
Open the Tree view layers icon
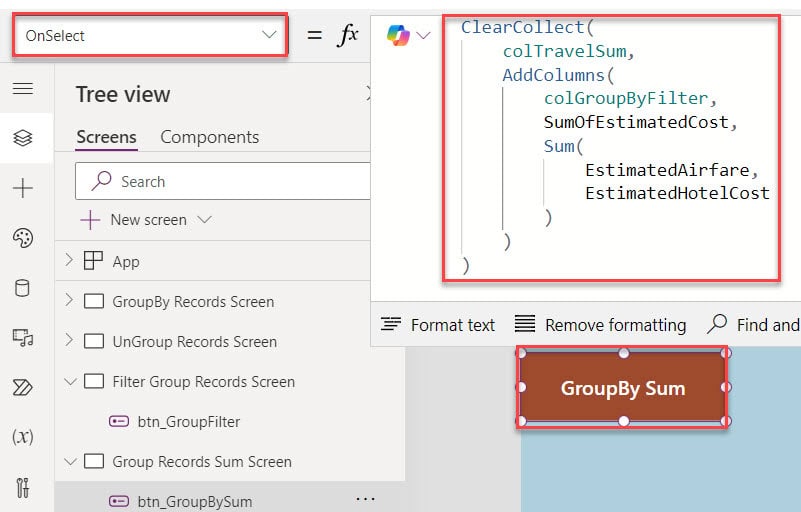(23, 138)
